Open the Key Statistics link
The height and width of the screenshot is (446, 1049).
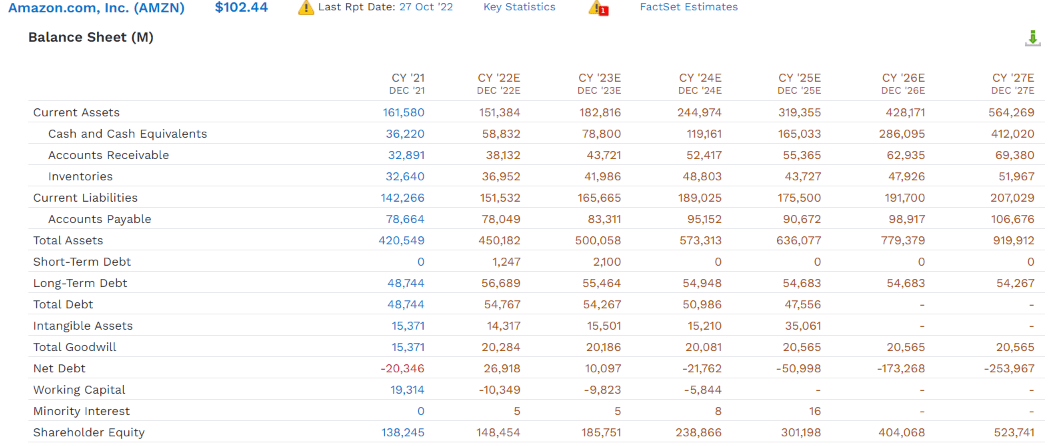(x=519, y=7)
